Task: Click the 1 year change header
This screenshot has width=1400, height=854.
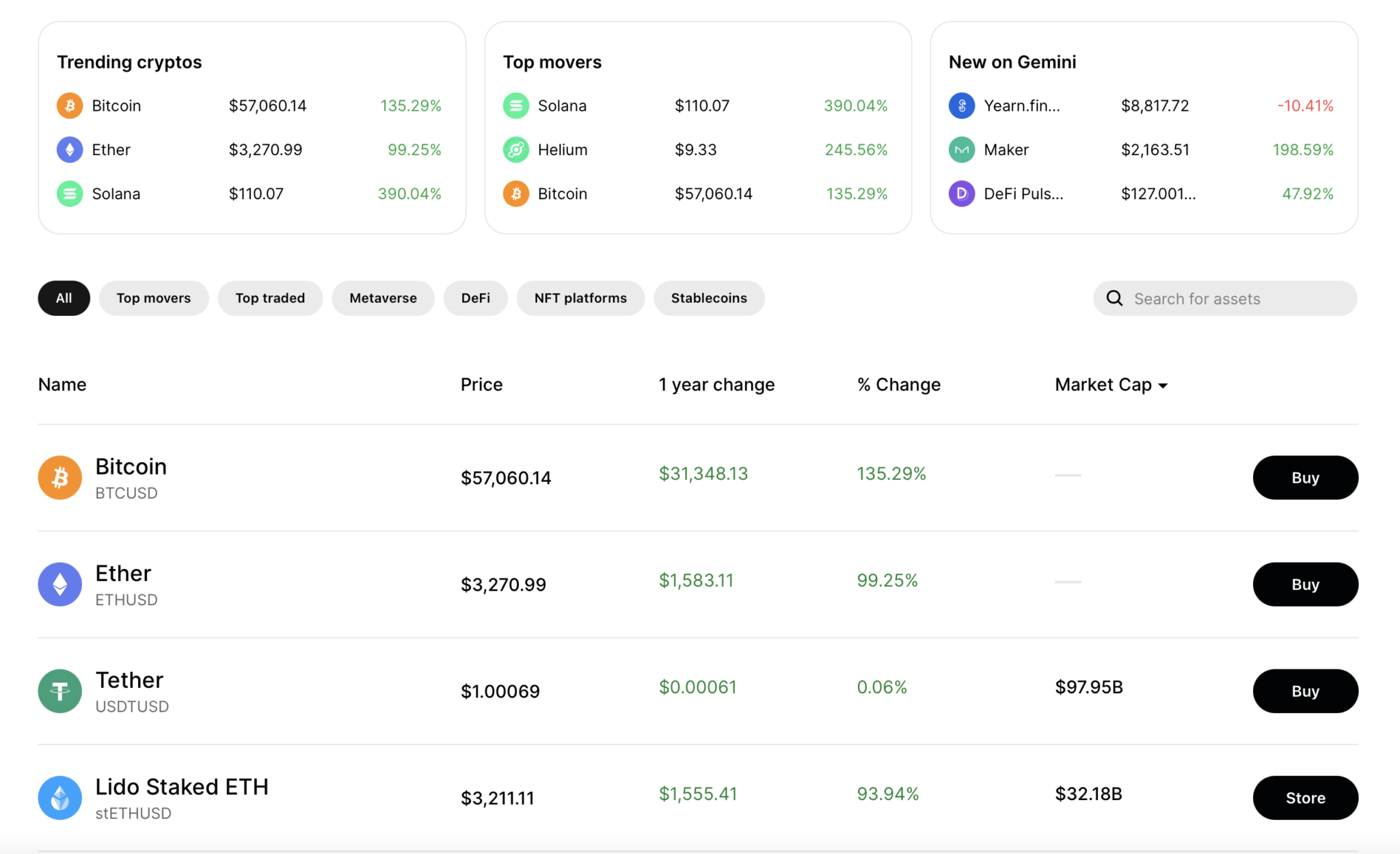Action: [716, 385]
